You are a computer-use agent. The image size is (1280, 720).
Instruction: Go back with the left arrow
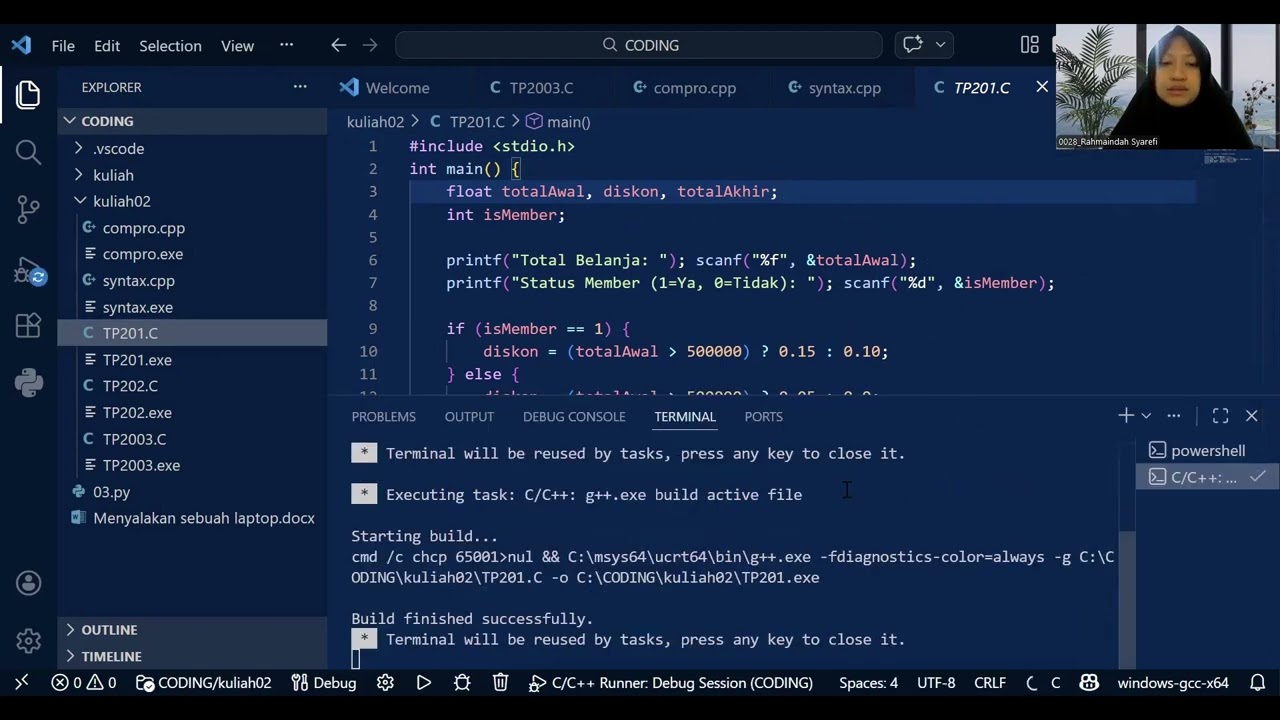[x=338, y=45]
